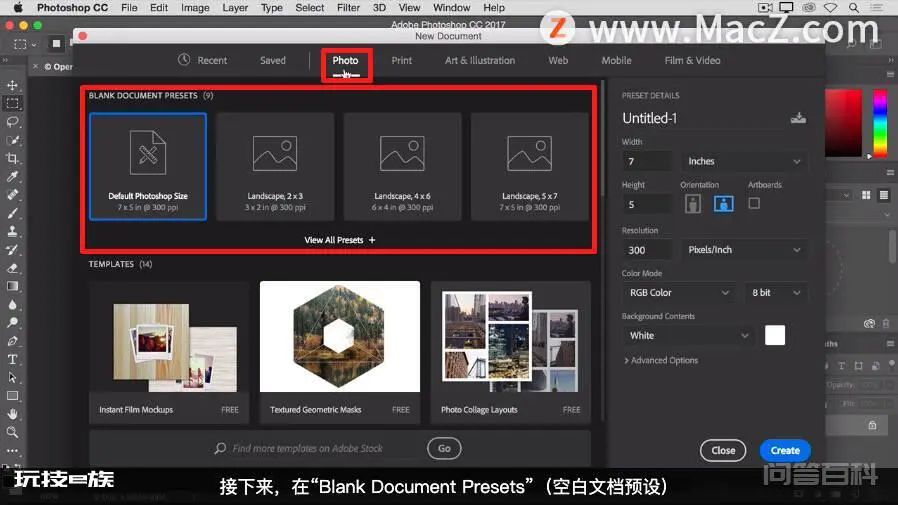Select the Crop tool
The height and width of the screenshot is (505, 898).
12,159
